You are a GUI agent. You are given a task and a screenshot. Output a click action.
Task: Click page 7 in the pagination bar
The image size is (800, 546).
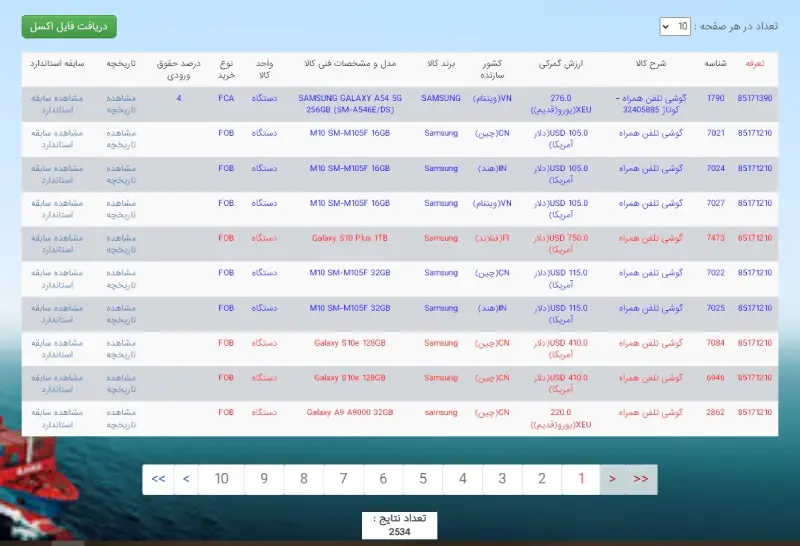tap(343, 479)
